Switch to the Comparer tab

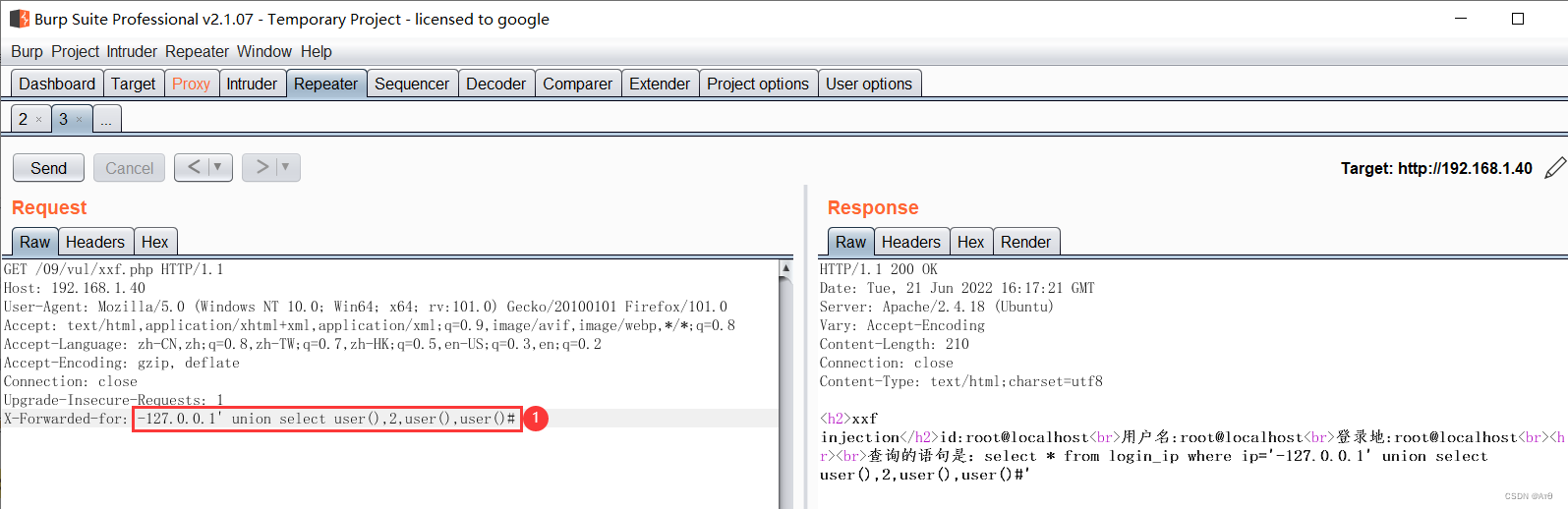click(577, 84)
